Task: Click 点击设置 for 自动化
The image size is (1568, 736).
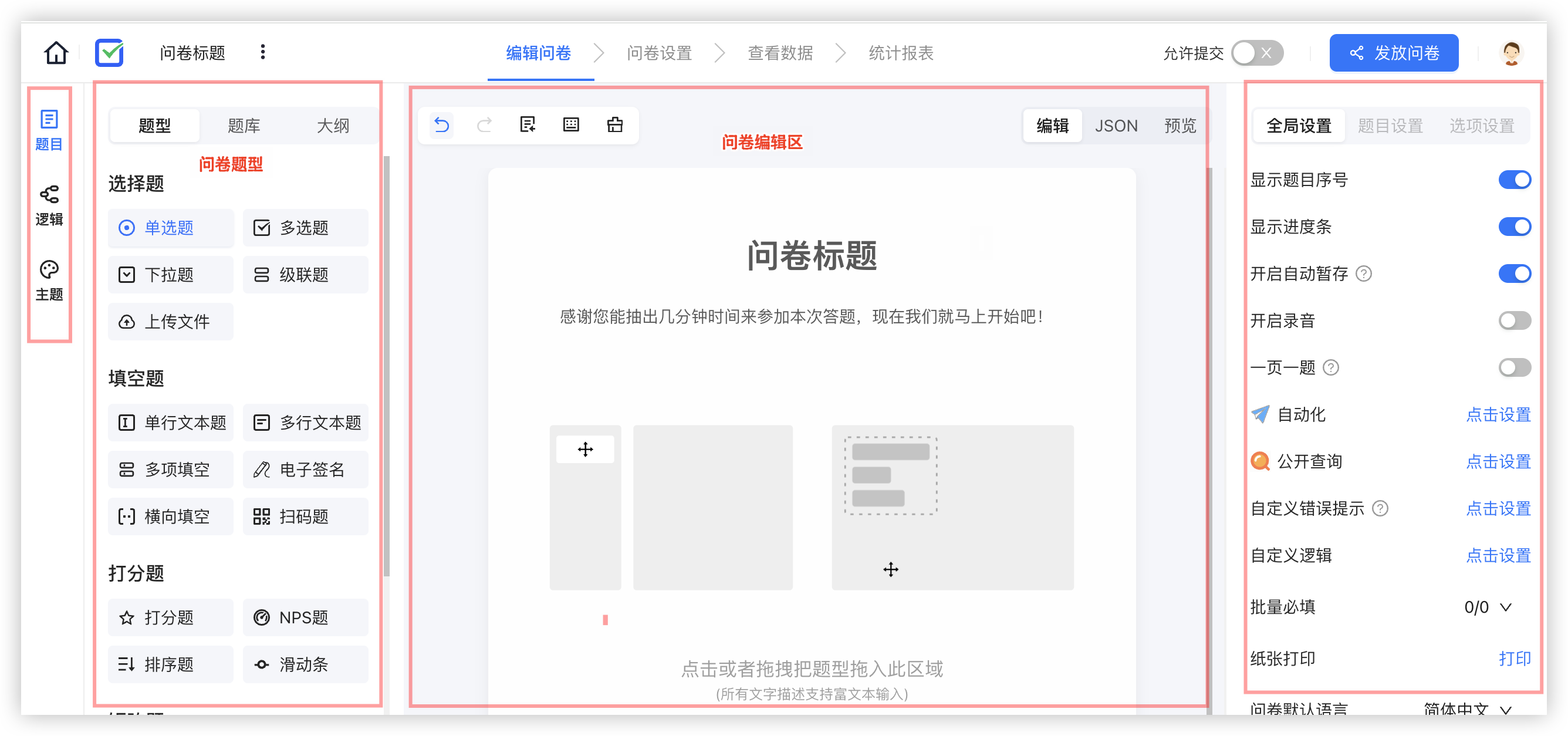Action: click(x=1498, y=414)
